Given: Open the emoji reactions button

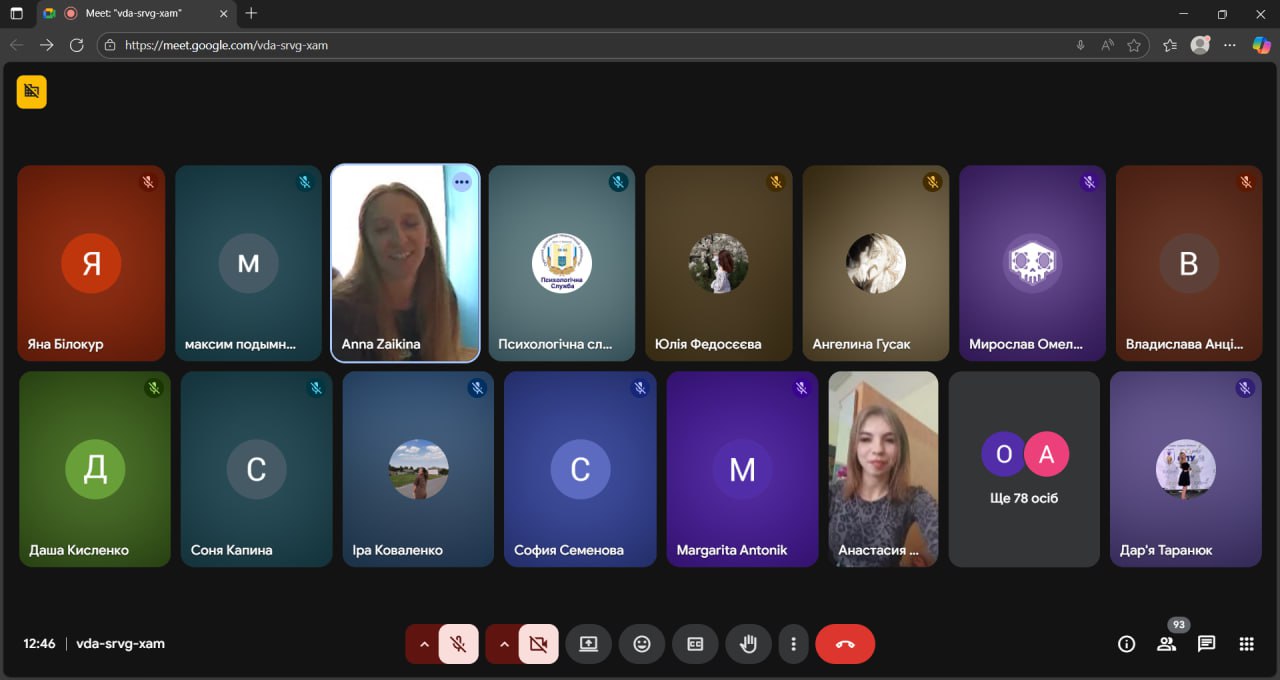Looking at the screenshot, I should (642, 644).
